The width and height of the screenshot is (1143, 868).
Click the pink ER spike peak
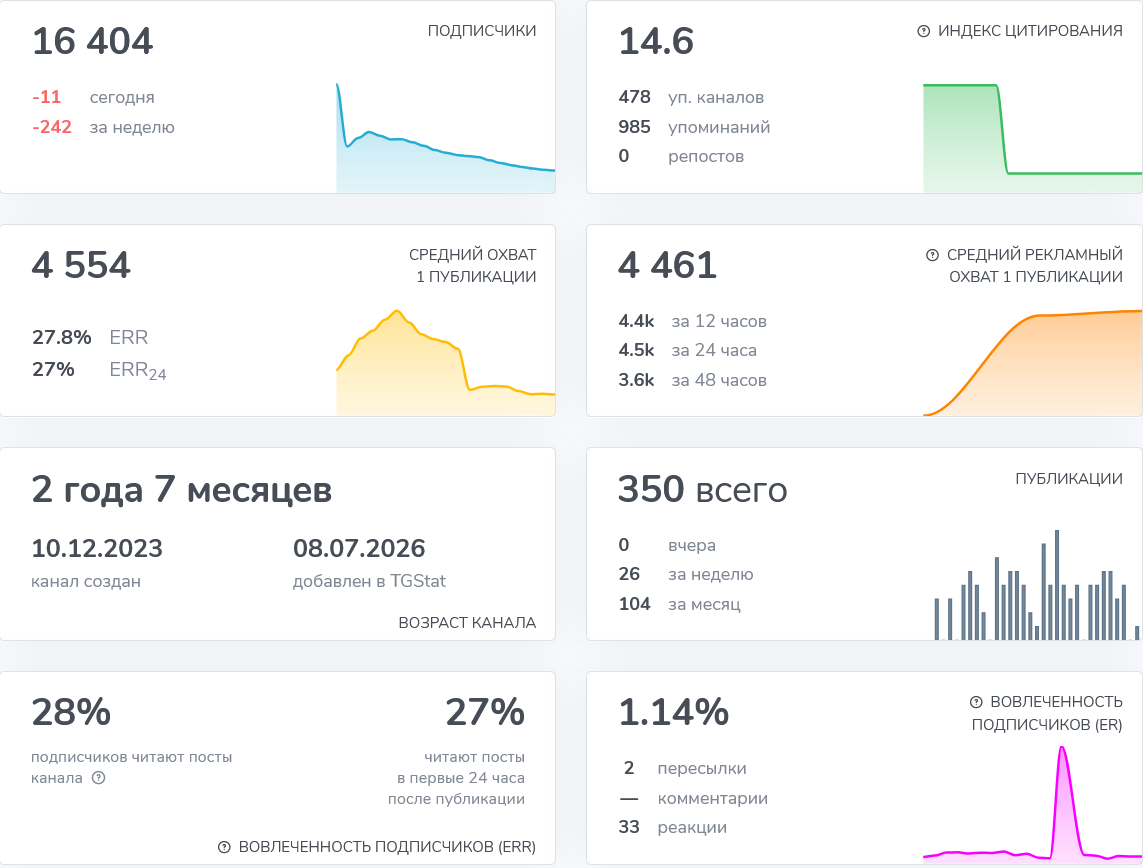click(1063, 749)
